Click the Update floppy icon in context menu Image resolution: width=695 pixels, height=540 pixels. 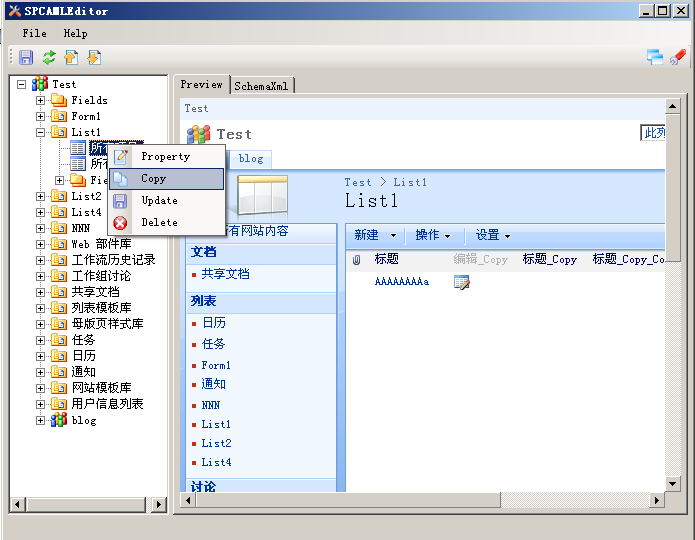[x=121, y=201]
